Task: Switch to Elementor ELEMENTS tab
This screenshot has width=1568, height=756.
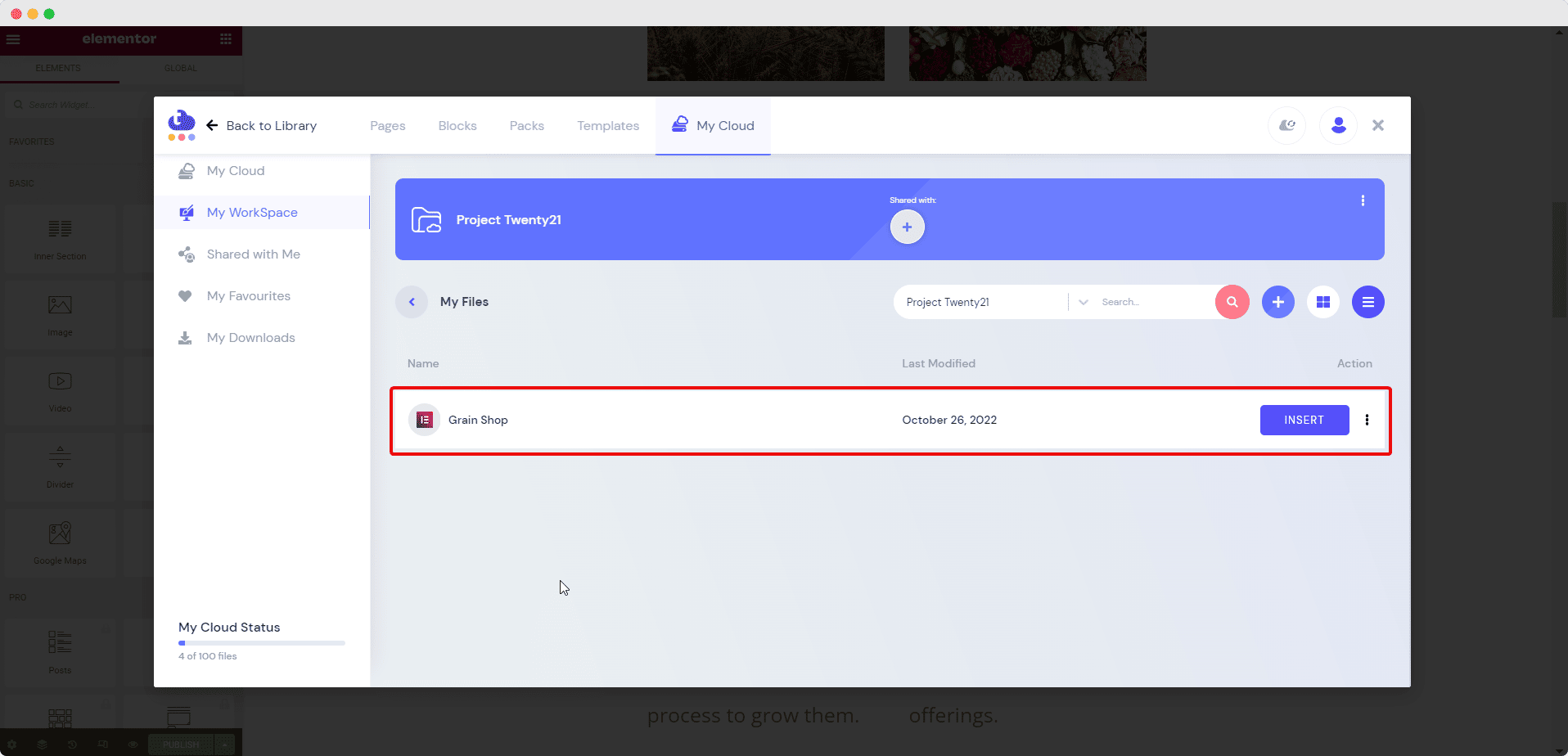Action: (x=58, y=69)
